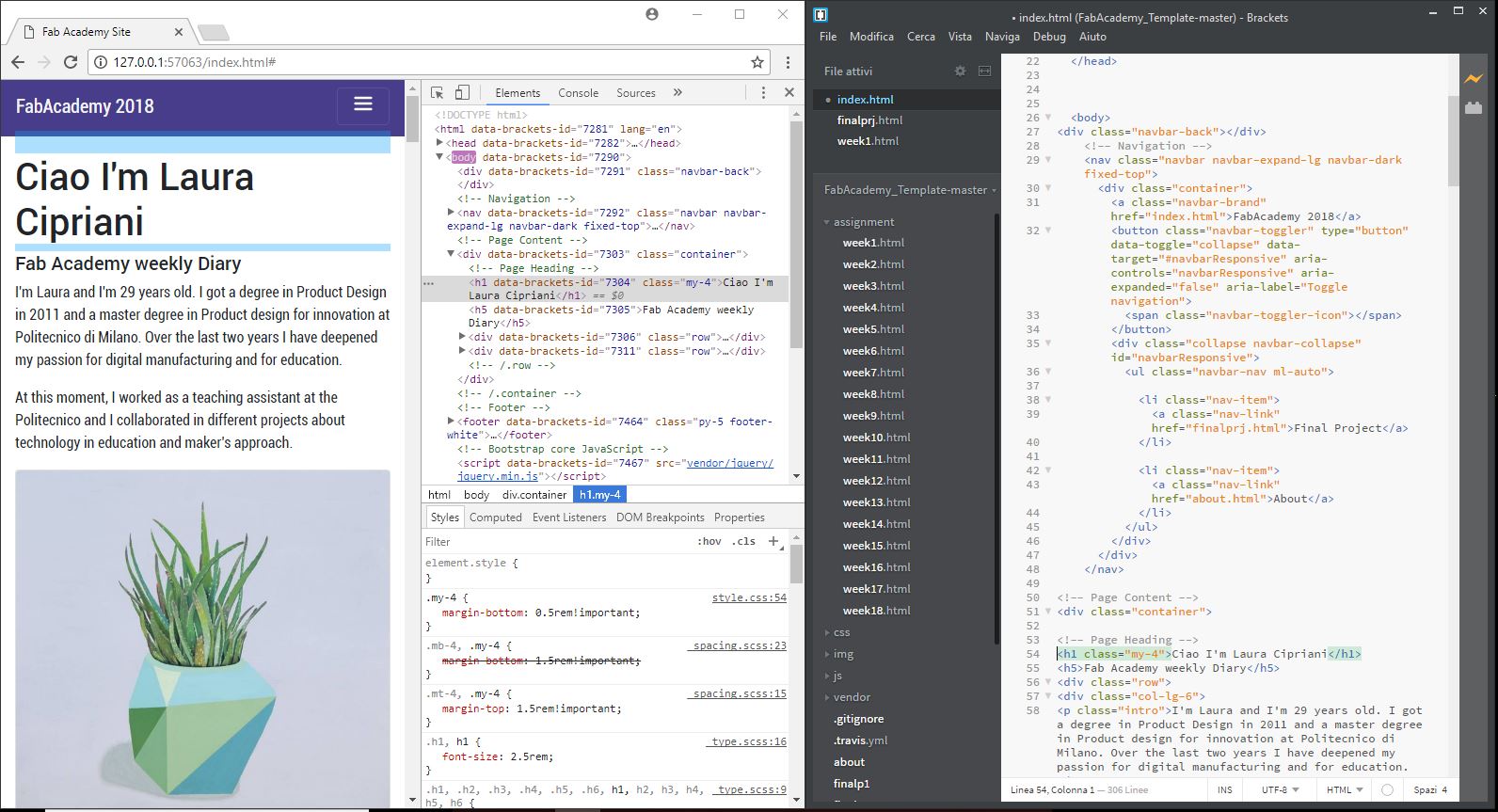
Task: Open Brackets Extension Manager icon
Action: tap(1474, 108)
